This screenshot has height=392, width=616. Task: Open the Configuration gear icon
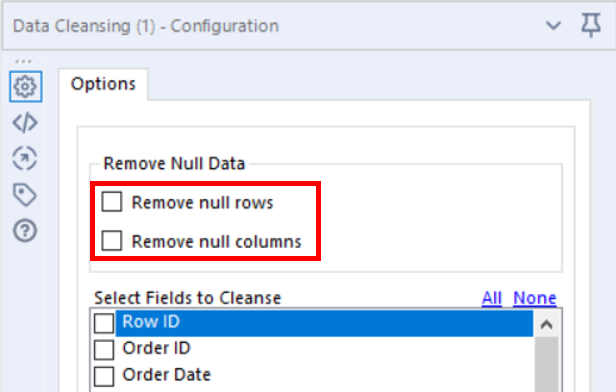pos(26,86)
